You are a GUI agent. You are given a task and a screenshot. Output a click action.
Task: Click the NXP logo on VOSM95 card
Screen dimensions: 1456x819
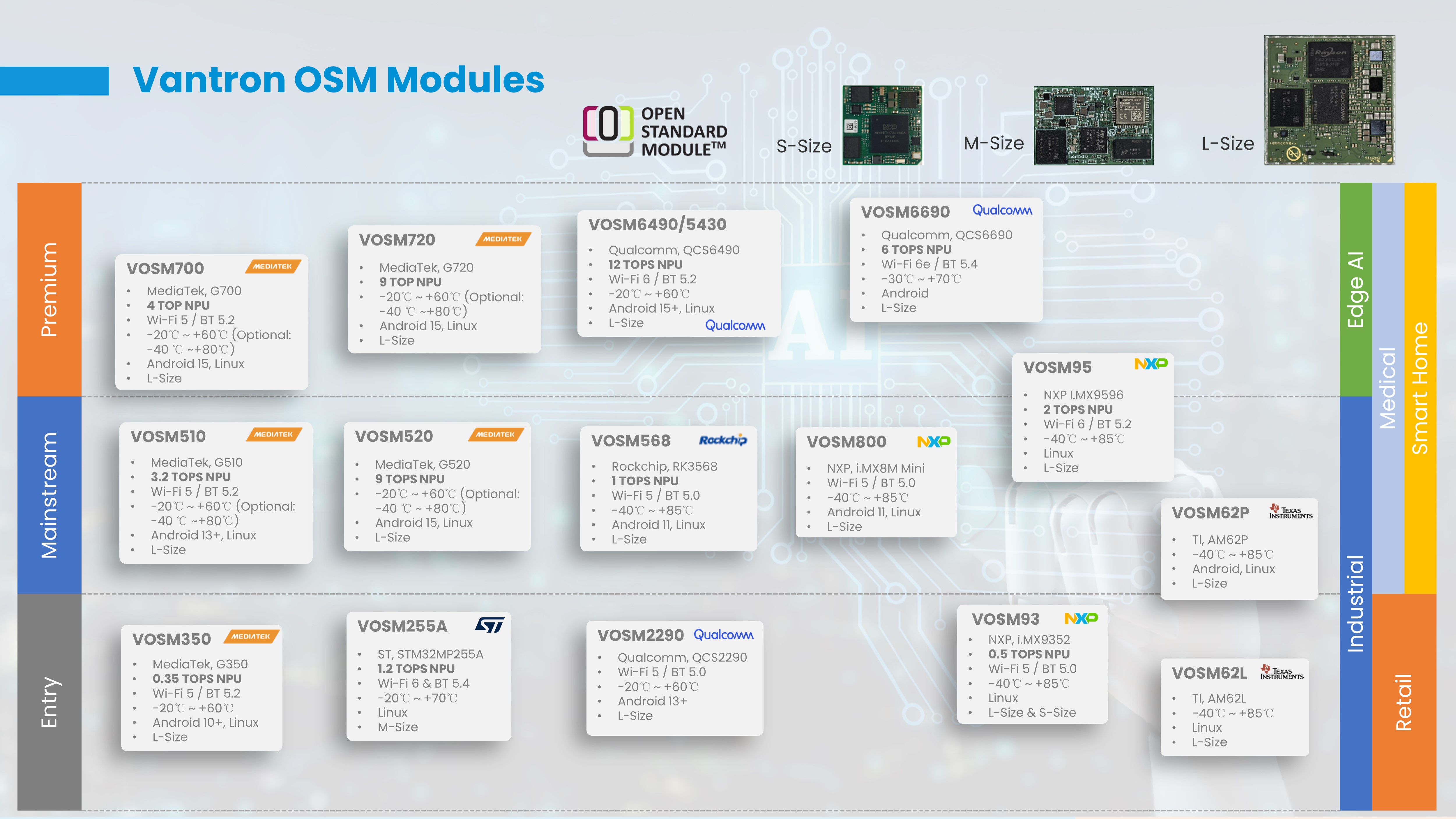coord(1151,363)
